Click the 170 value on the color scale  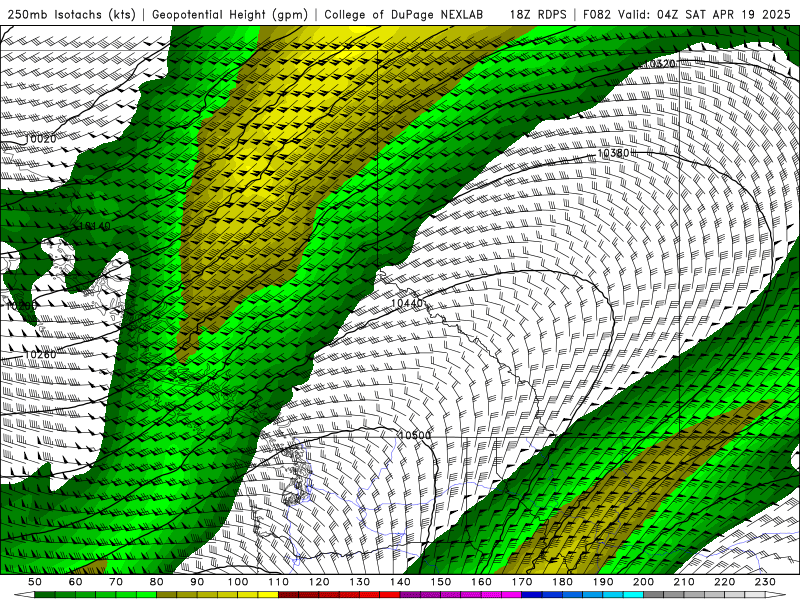pos(522,582)
